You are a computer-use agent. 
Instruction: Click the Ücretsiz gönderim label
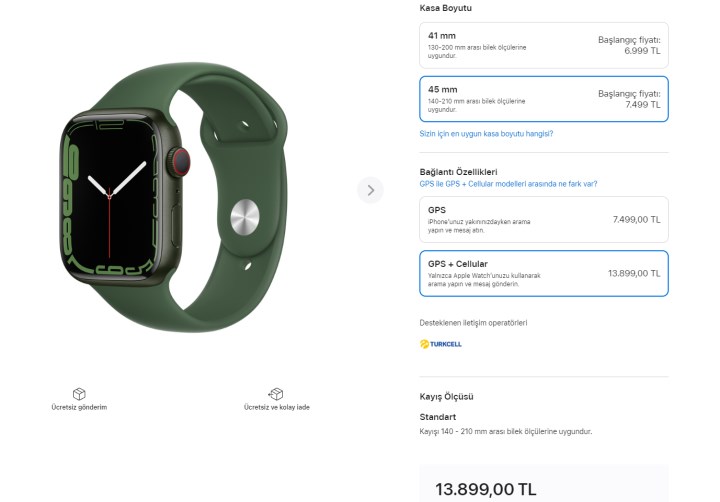pos(79,407)
